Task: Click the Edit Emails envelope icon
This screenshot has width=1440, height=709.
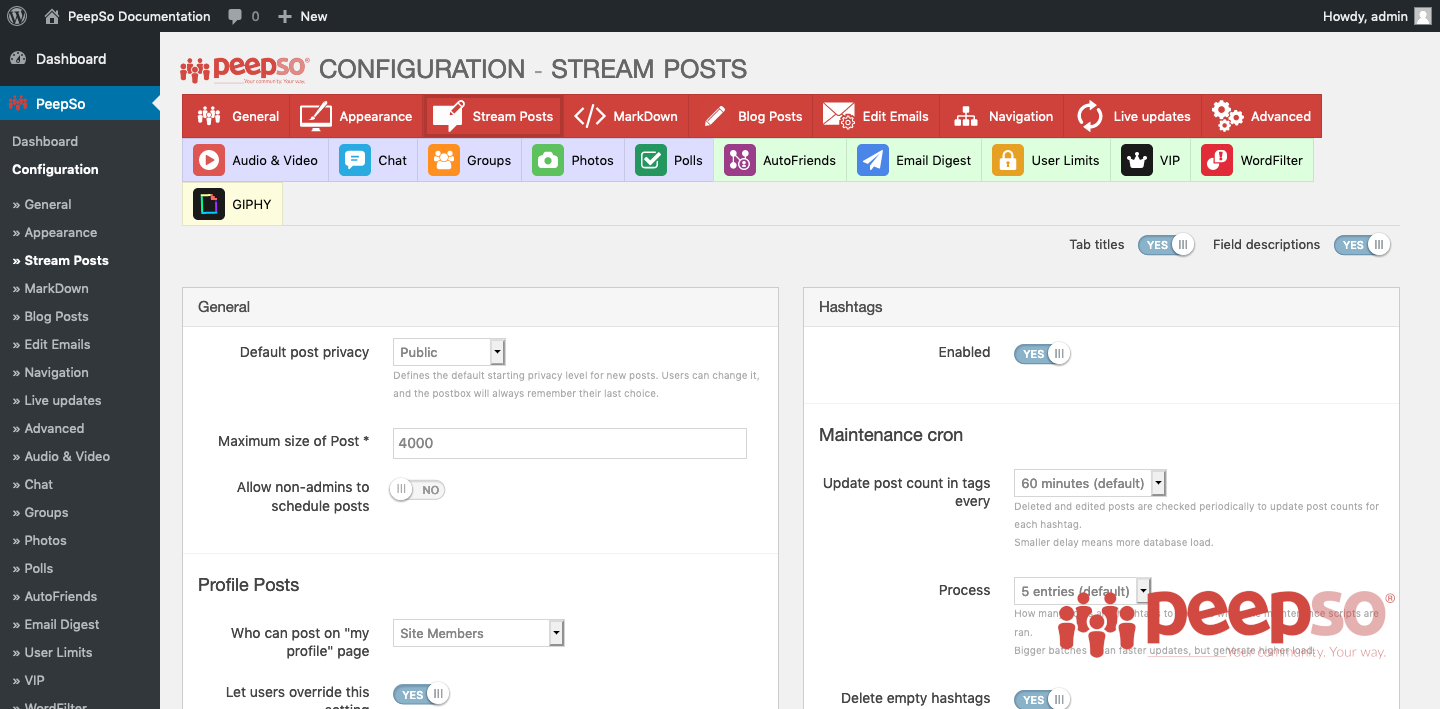Action: (x=839, y=116)
